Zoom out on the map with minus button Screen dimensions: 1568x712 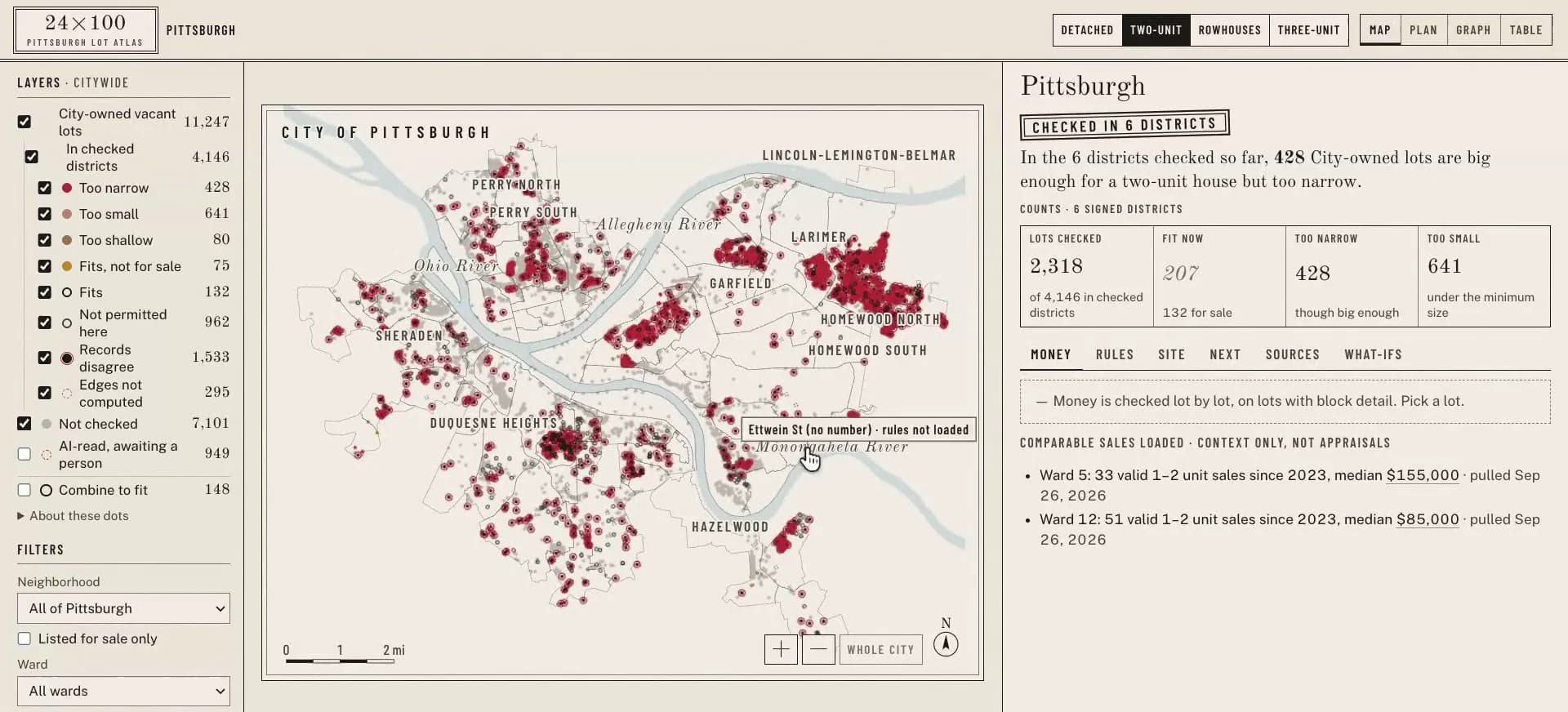coord(818,649)
